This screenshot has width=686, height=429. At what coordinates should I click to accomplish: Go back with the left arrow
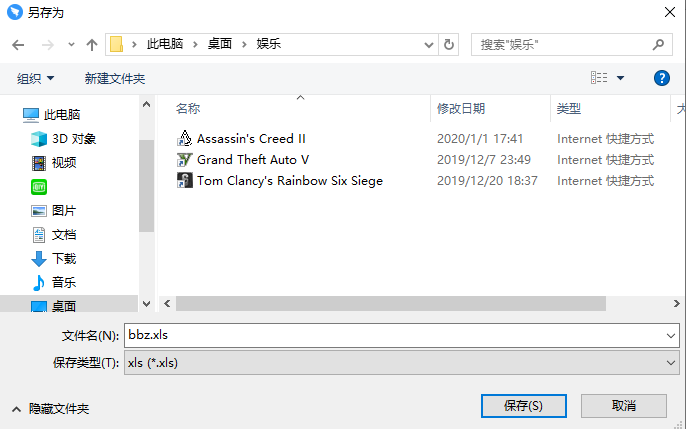click(18, 45)
